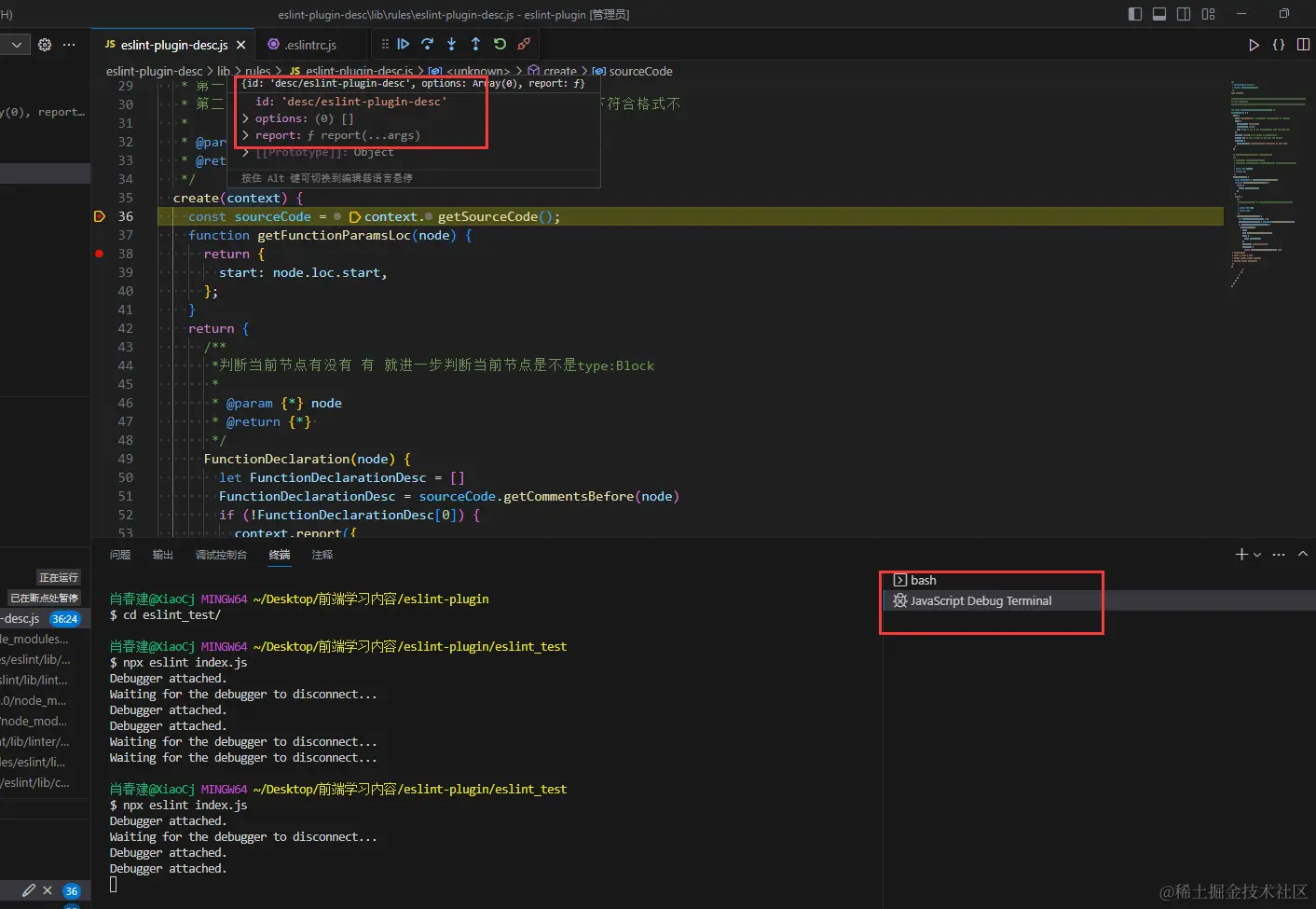Collapse the panel with the chevron
The width and height of the screenshot is (1316, 909).
tap(1303, 554)
